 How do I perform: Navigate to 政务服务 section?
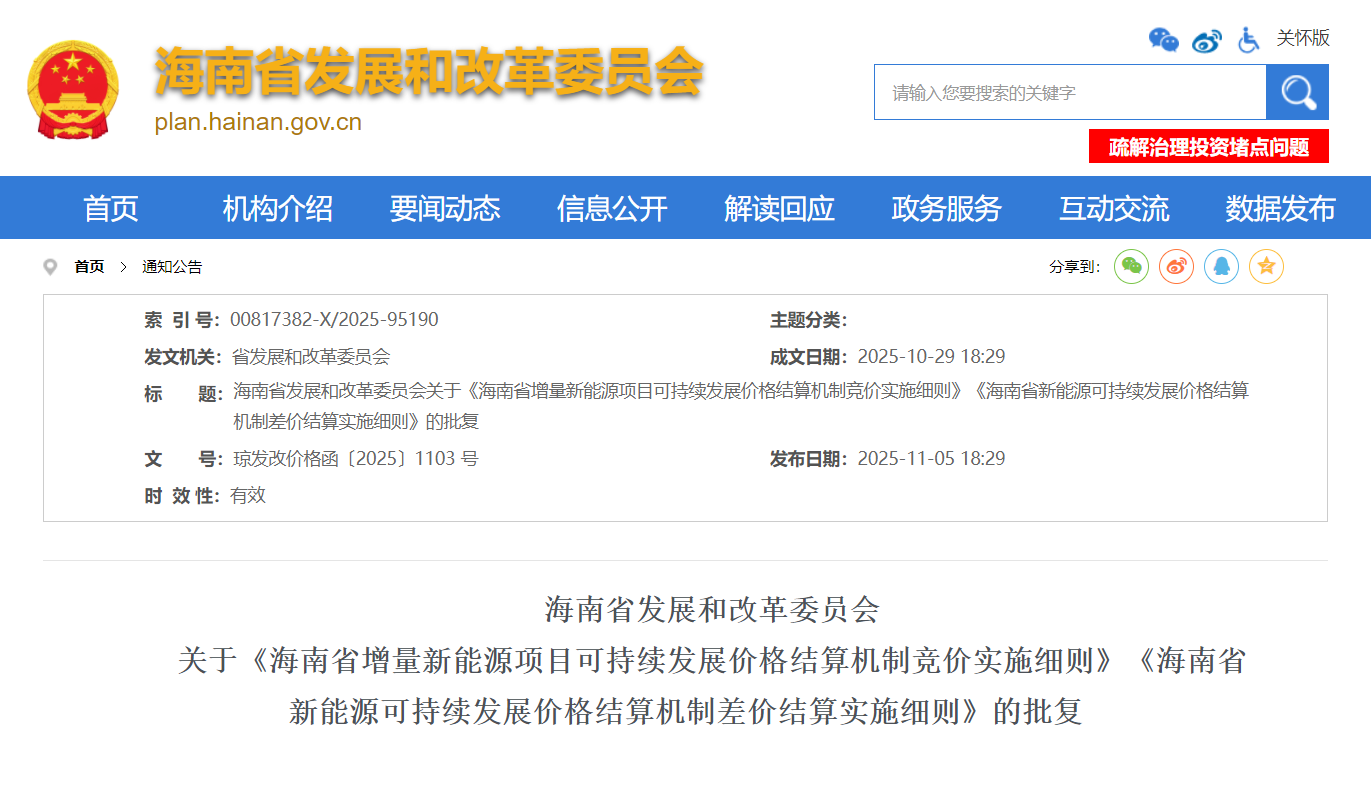click(946, 209)
